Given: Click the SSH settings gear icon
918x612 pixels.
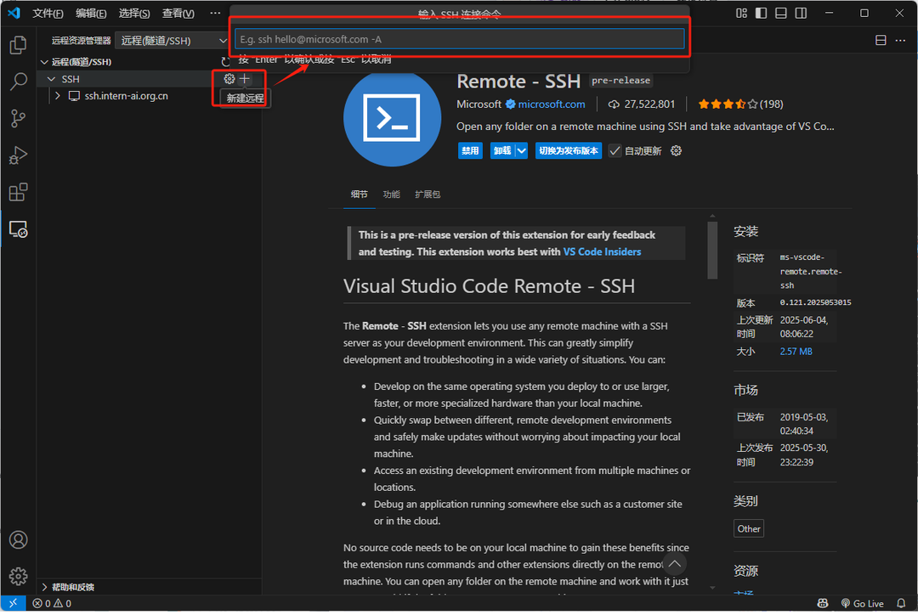Looking at the screenshot, I should (230, 78).
